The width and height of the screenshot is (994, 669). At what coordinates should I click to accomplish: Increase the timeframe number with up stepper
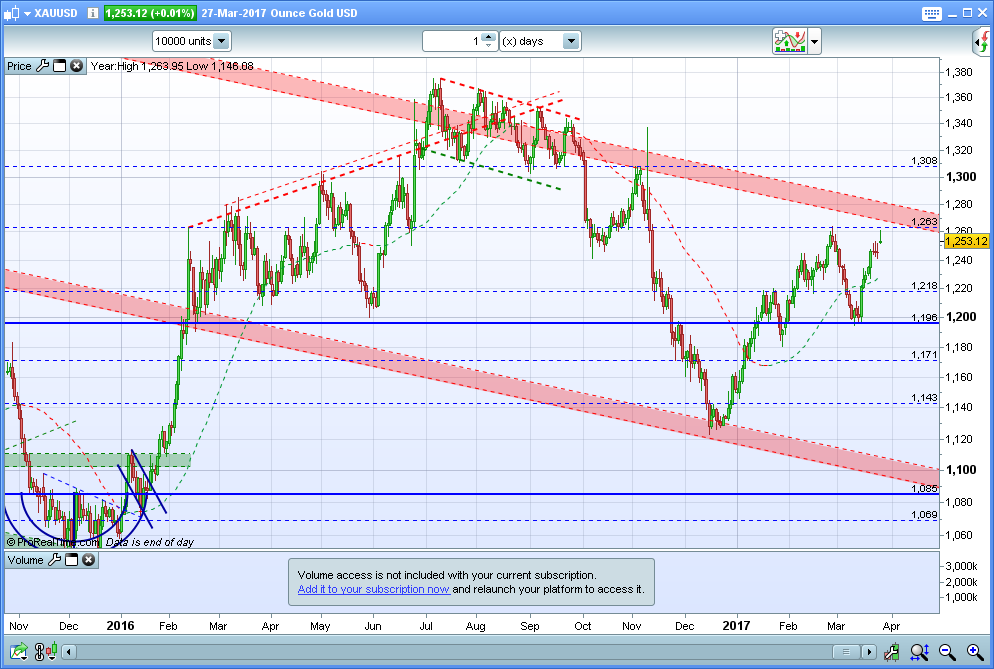488,37
